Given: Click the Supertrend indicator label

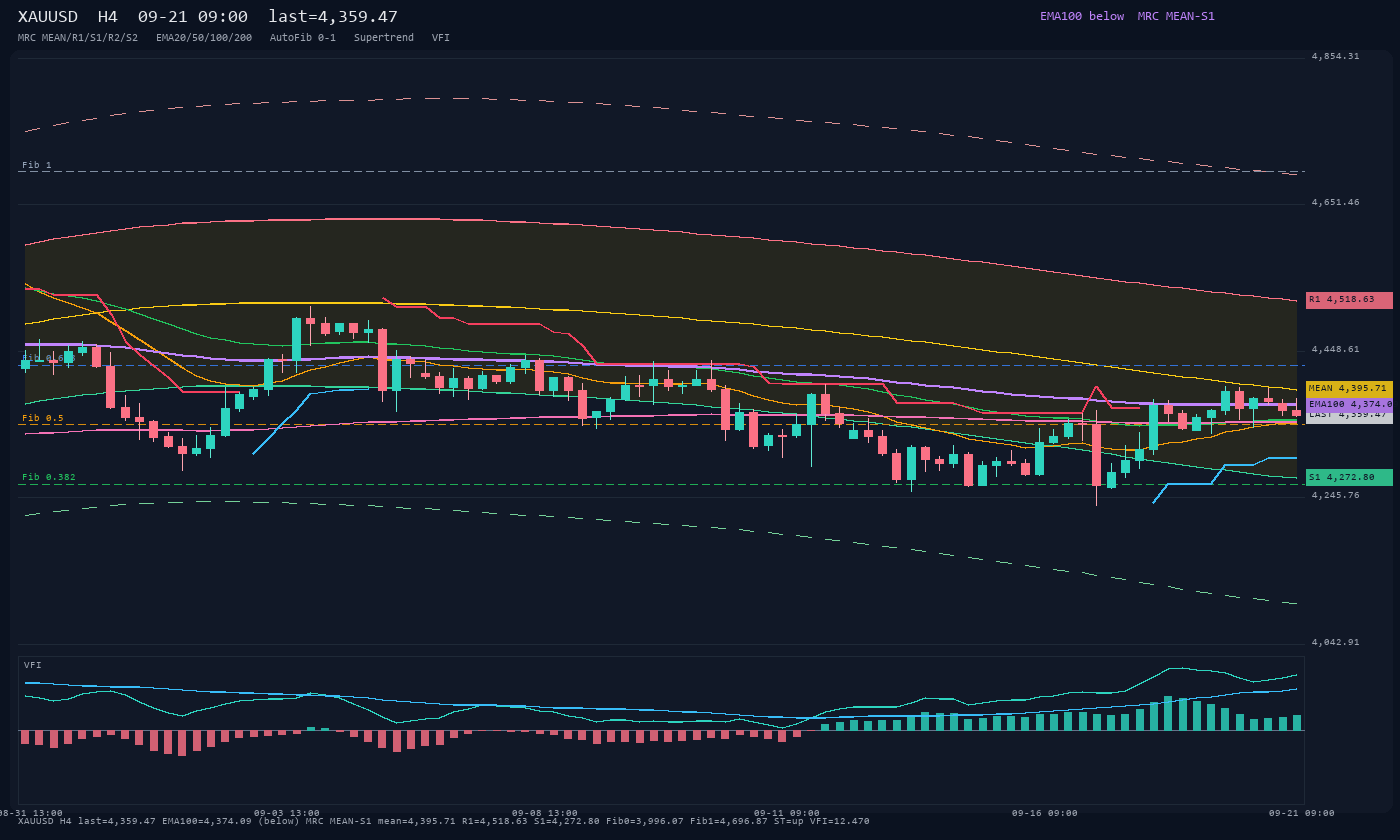Looking at the screenshot, I should tap(384, 38).
